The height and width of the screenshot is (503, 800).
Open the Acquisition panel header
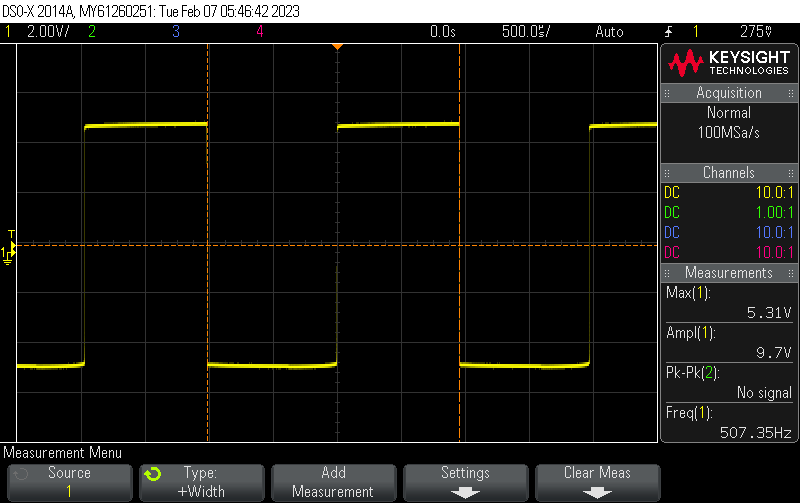(x=729, y=93)
